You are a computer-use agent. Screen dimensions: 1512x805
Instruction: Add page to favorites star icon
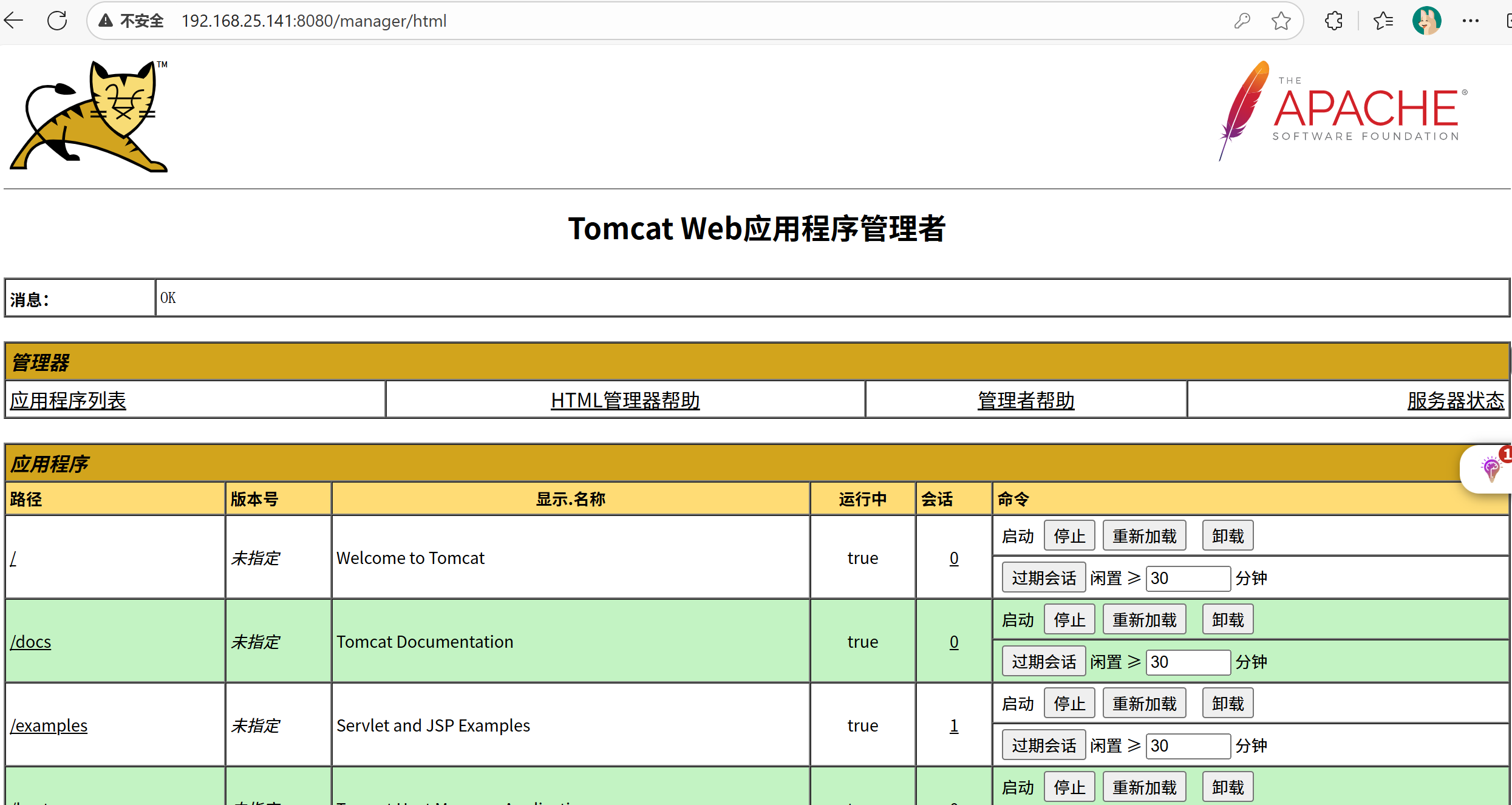pos(1281,21)
